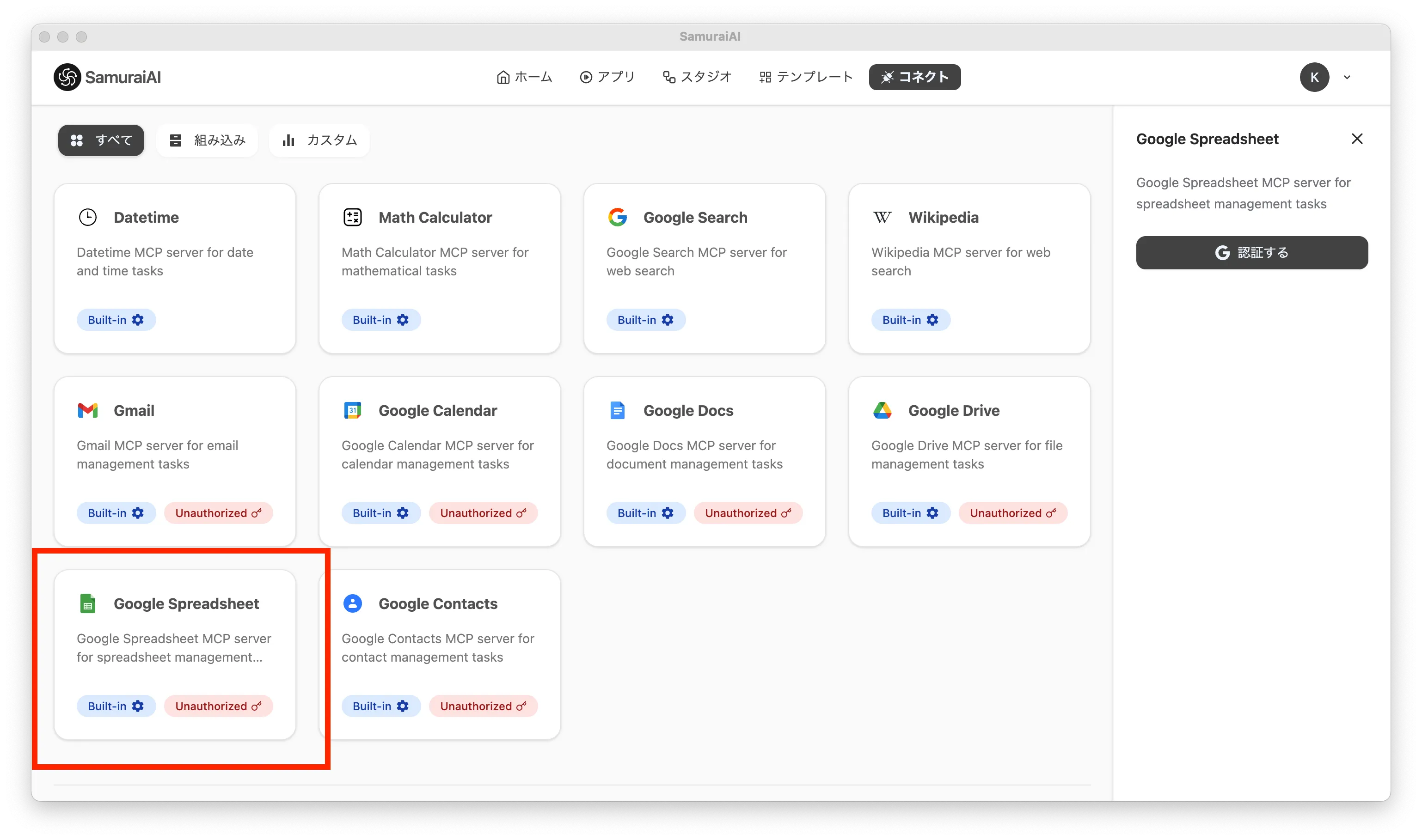Click the SamuraiAI logo icon
Viewport: 1422px width, 840px height.
(67, 77)
